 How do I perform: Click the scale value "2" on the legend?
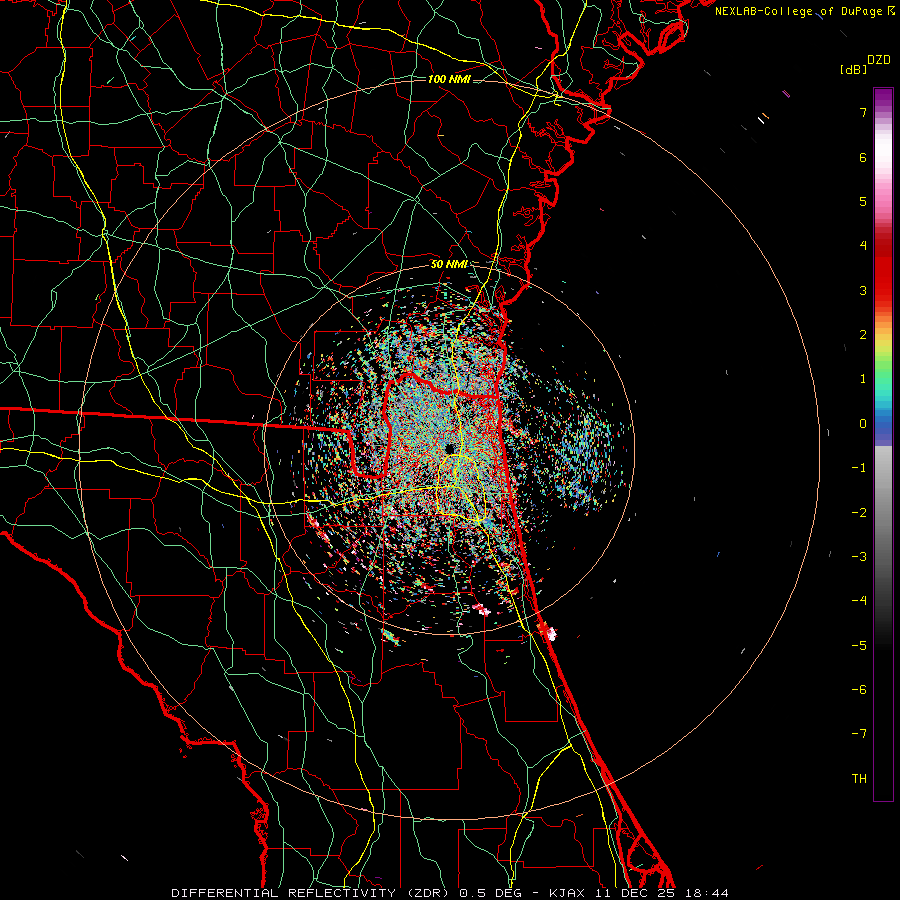863,335
